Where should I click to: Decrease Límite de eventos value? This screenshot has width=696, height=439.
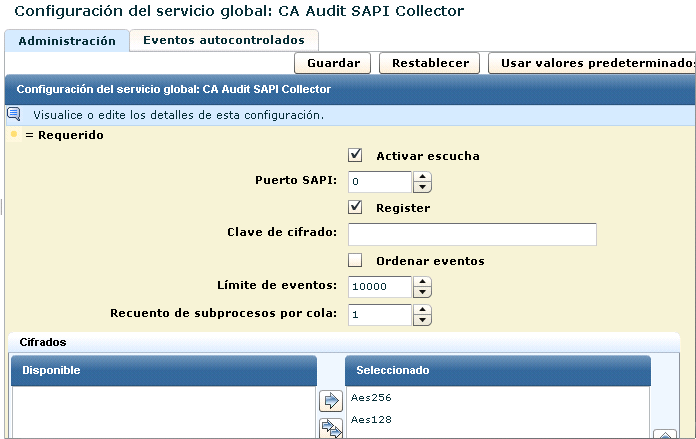(x=423, y=293)
